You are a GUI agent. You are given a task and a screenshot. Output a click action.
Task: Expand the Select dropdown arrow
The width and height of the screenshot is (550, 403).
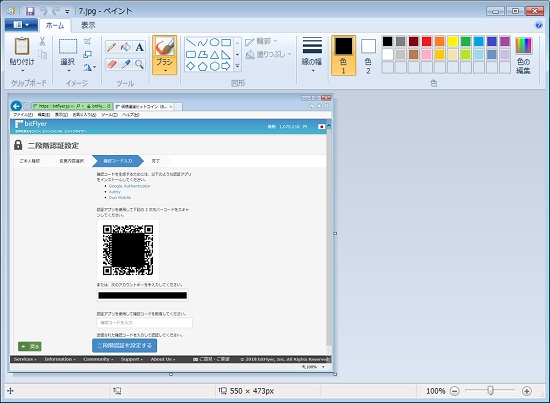click(68, 70)
